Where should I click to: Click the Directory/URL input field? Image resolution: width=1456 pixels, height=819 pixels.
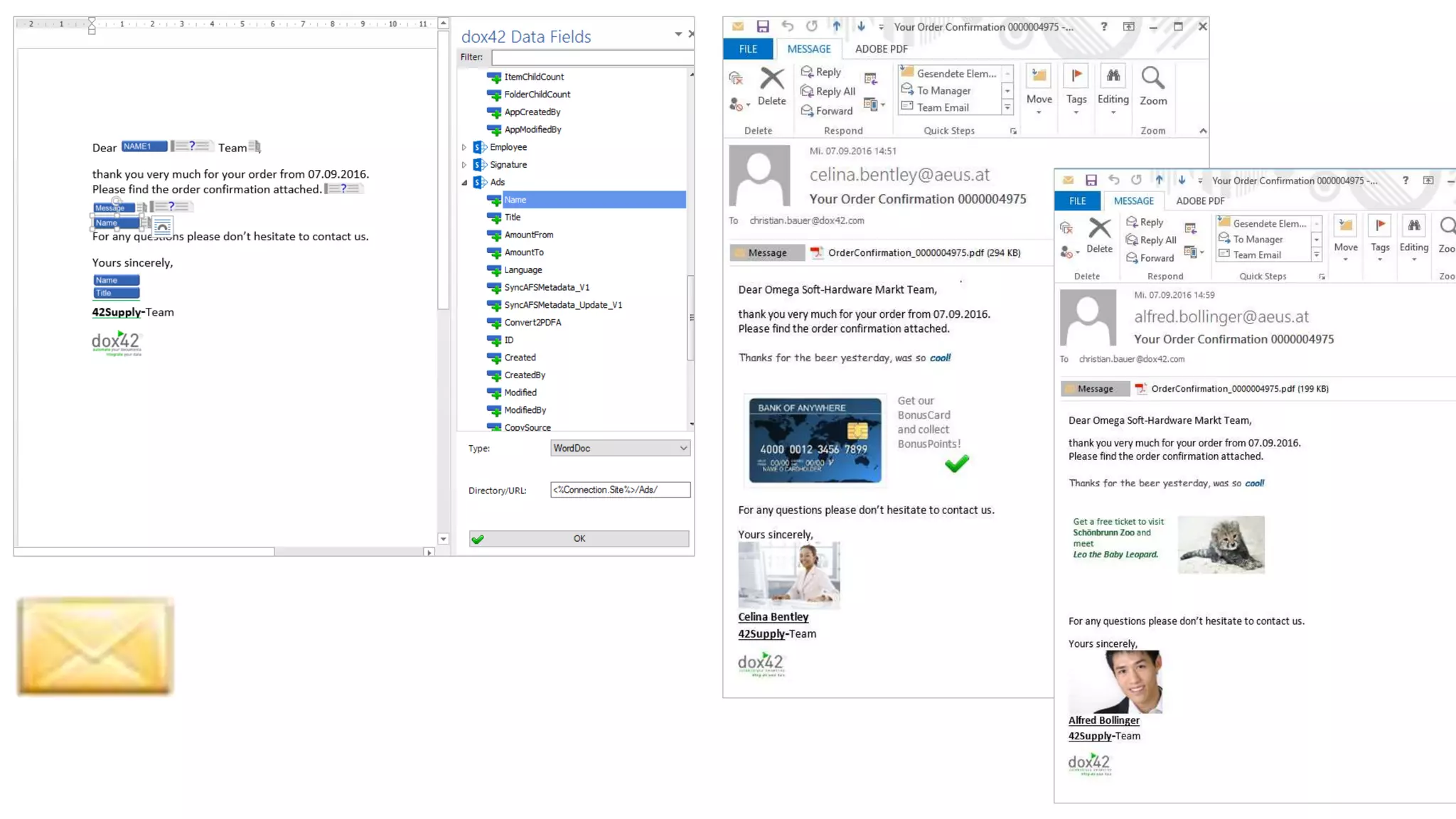coord(619,490)
